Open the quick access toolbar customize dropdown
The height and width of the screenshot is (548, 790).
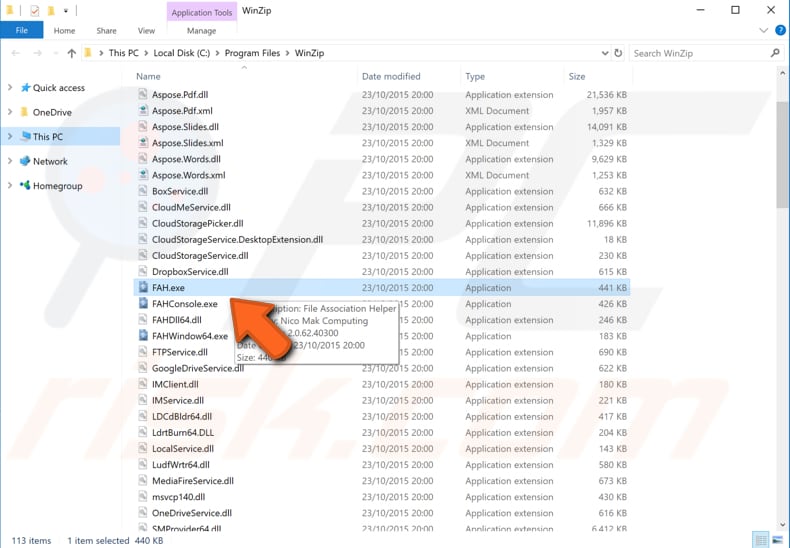(65, 11)
